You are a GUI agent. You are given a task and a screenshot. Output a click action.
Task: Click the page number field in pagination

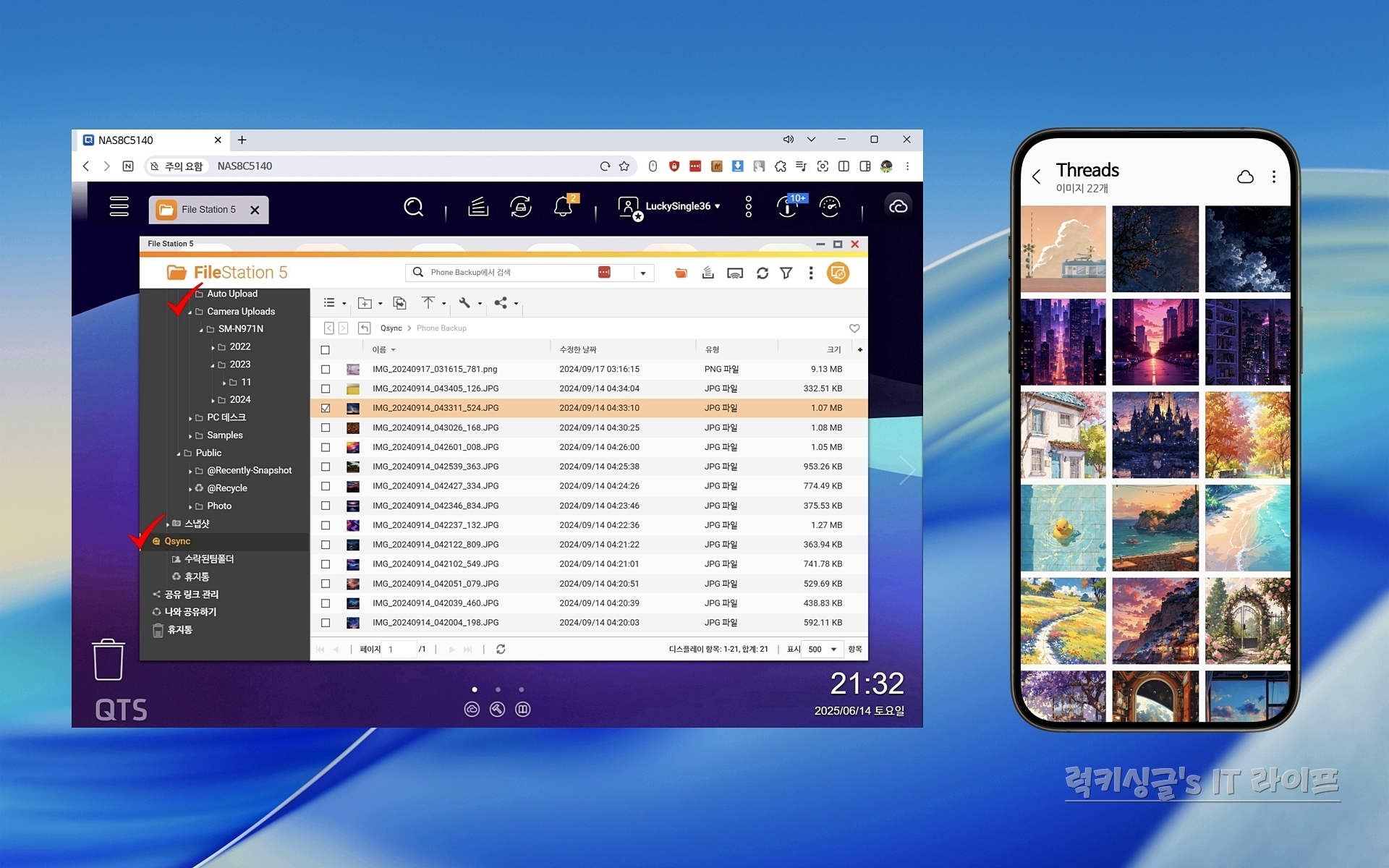point(401,650)
